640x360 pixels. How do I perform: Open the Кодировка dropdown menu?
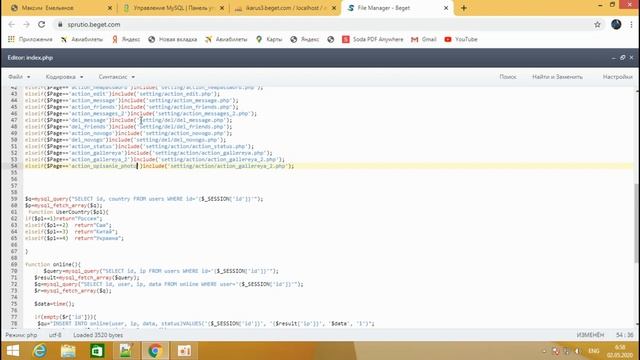tap(64, 77)
